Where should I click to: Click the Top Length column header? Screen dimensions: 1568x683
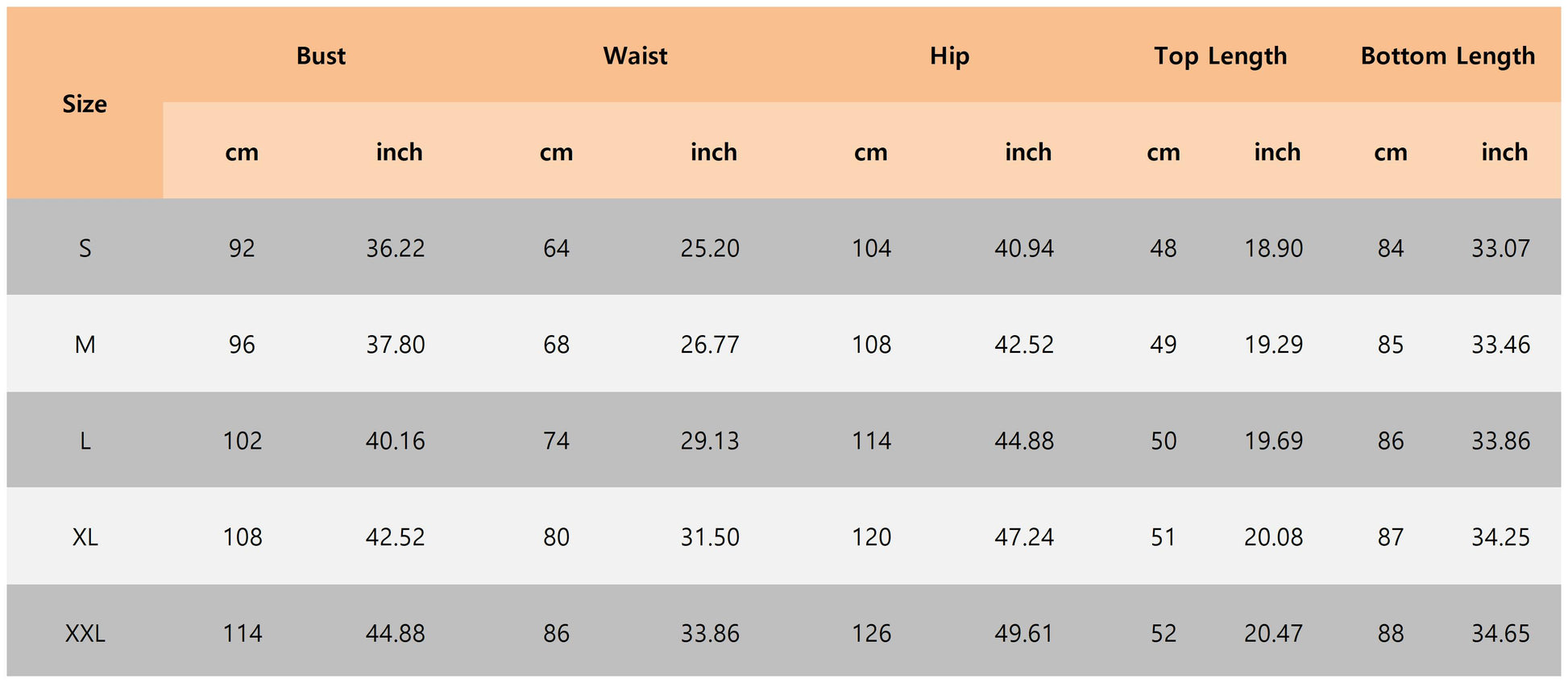(1220, 56)
